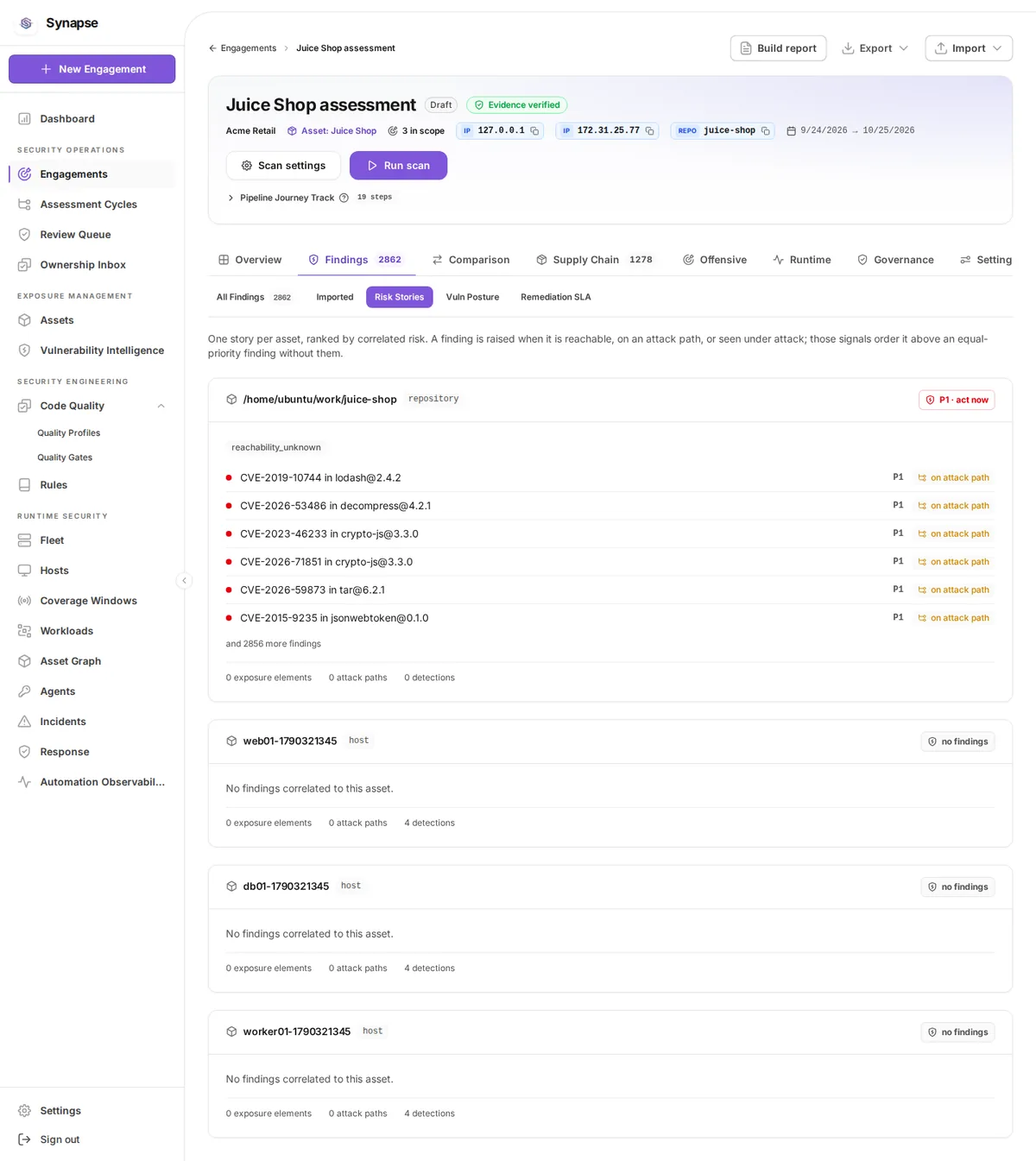
Task: Open Quality Gates under Code Quality
Action: point(65,457)
